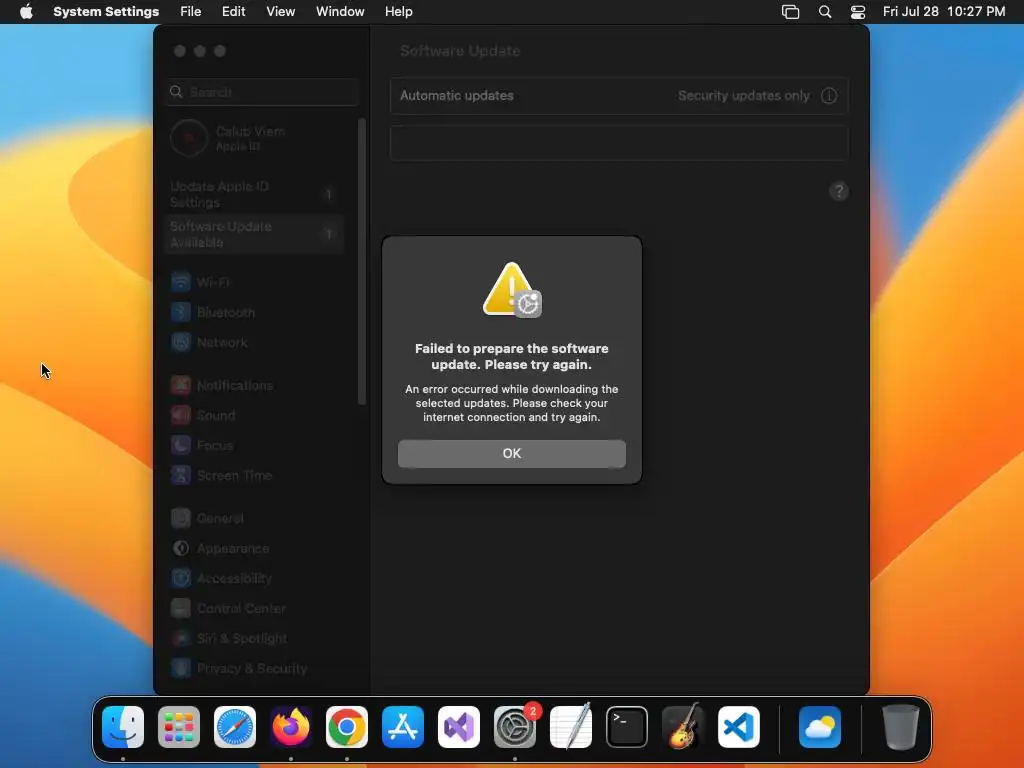1024x768 pixels.
Task: Open the System Settings menu
Action: (106, 12)
